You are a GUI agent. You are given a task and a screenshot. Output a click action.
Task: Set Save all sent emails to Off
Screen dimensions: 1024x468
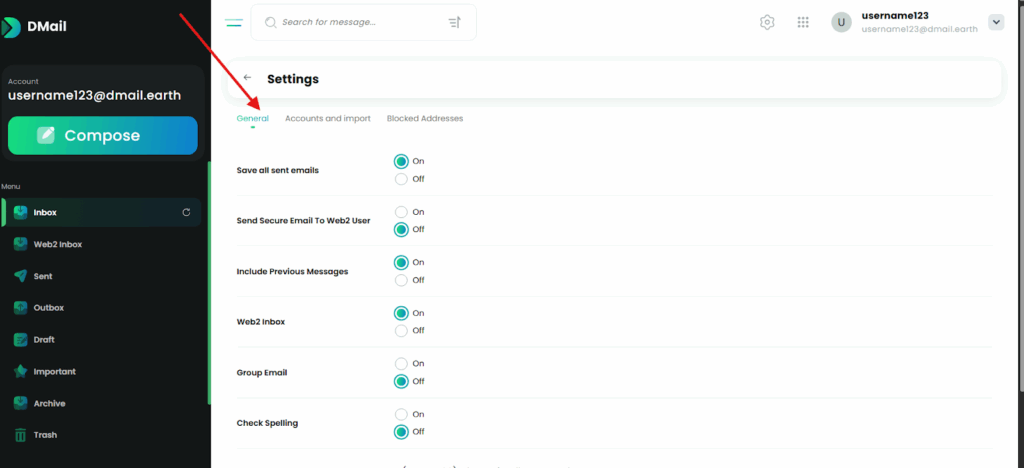(x=401, y=179)
